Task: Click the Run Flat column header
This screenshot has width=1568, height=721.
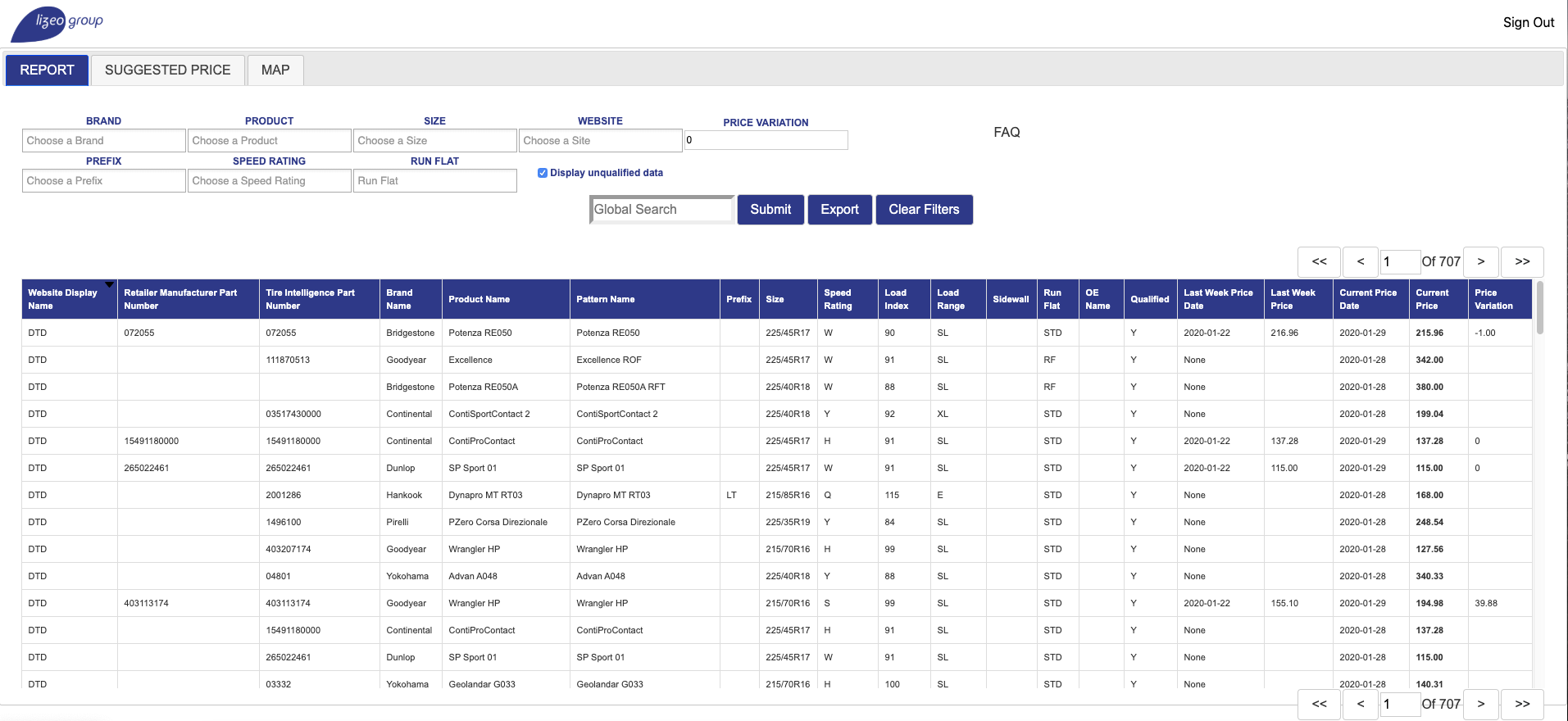Action: pyautogui.click(x=1057, y=299)
